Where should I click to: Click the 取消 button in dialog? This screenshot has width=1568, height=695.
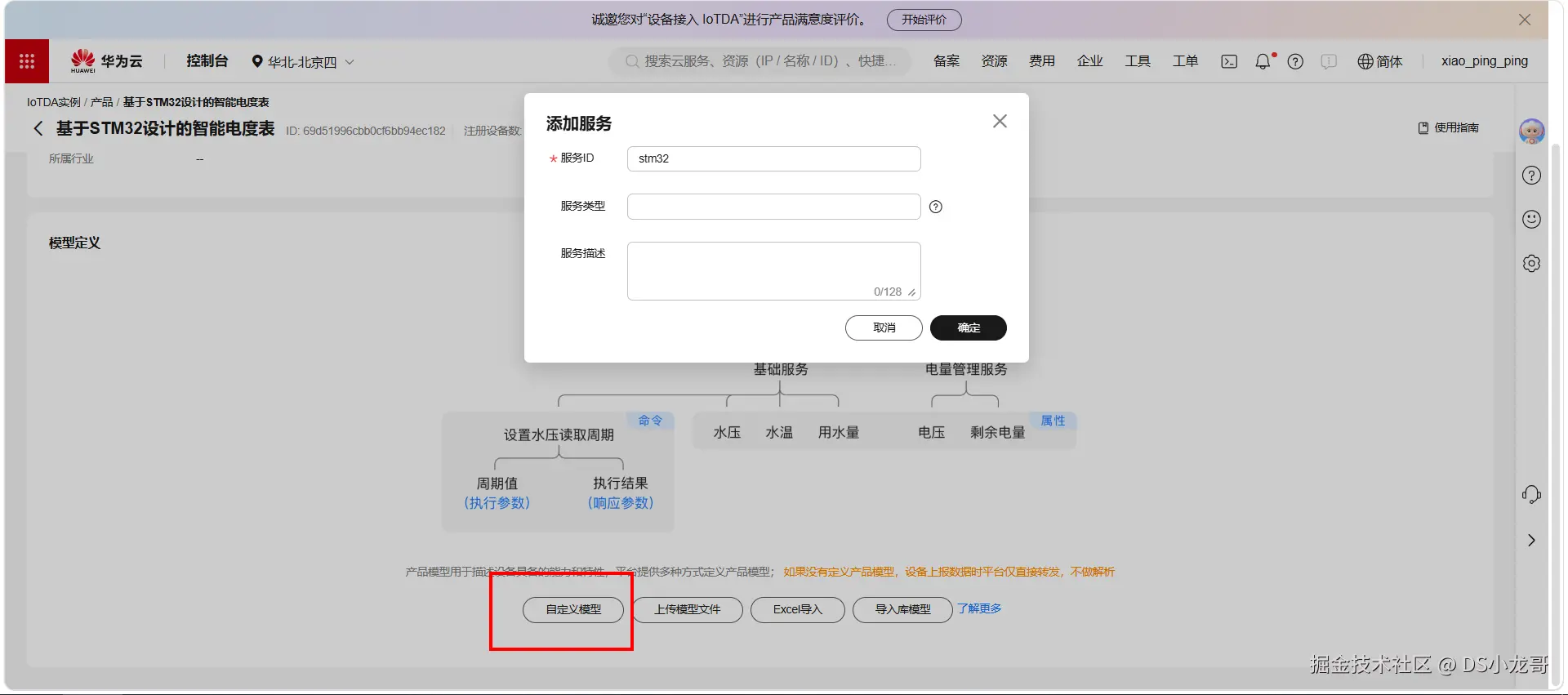tap(884, 327)
